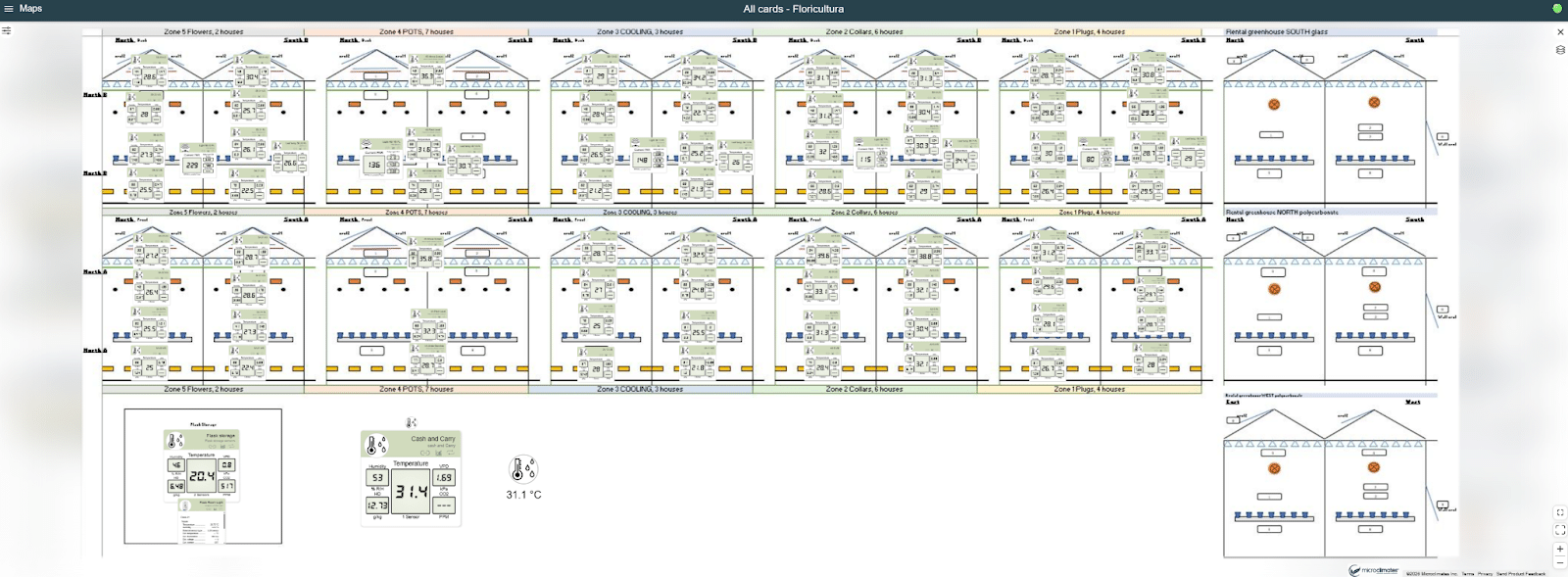Click the zoom in plus button
Screen dimensions: 1568x577
coord(1560,549)
